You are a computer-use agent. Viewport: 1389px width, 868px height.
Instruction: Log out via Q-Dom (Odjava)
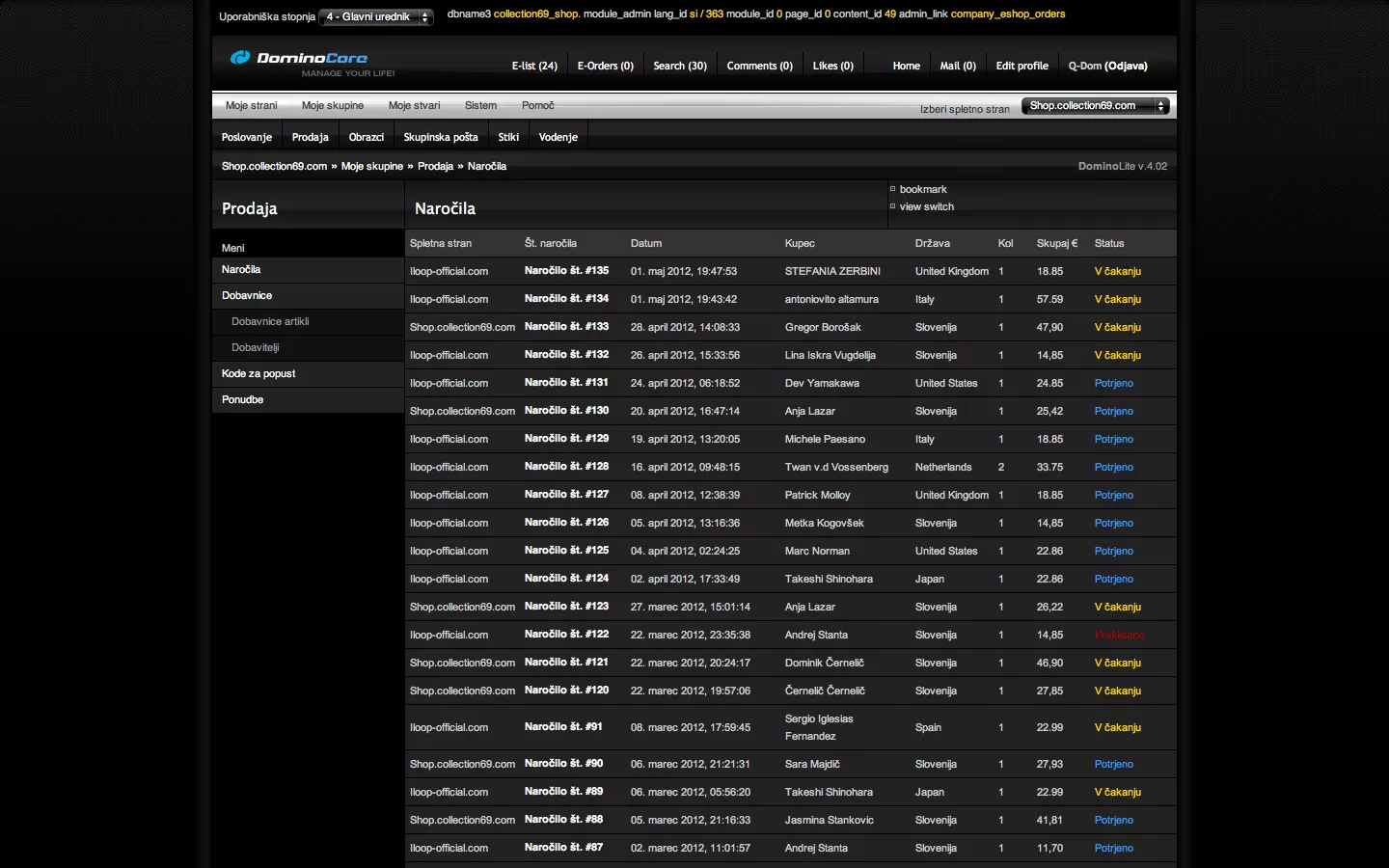(1107, 67)
